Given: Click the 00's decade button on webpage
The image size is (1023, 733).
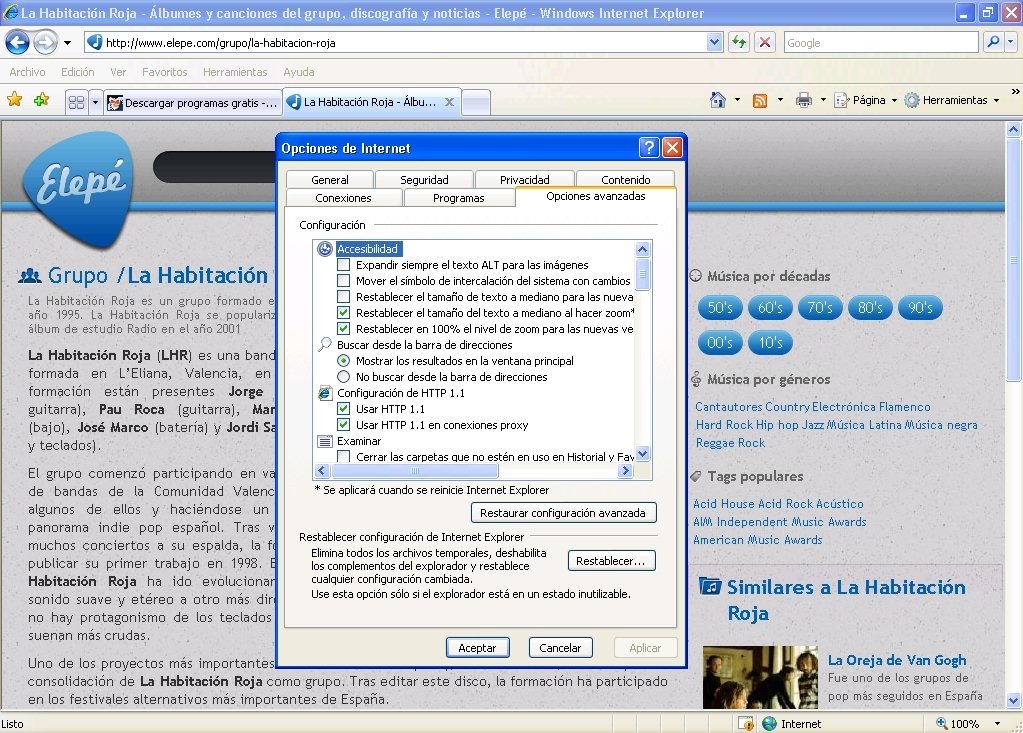Looking at the screenshot, I should pos(720,342).
